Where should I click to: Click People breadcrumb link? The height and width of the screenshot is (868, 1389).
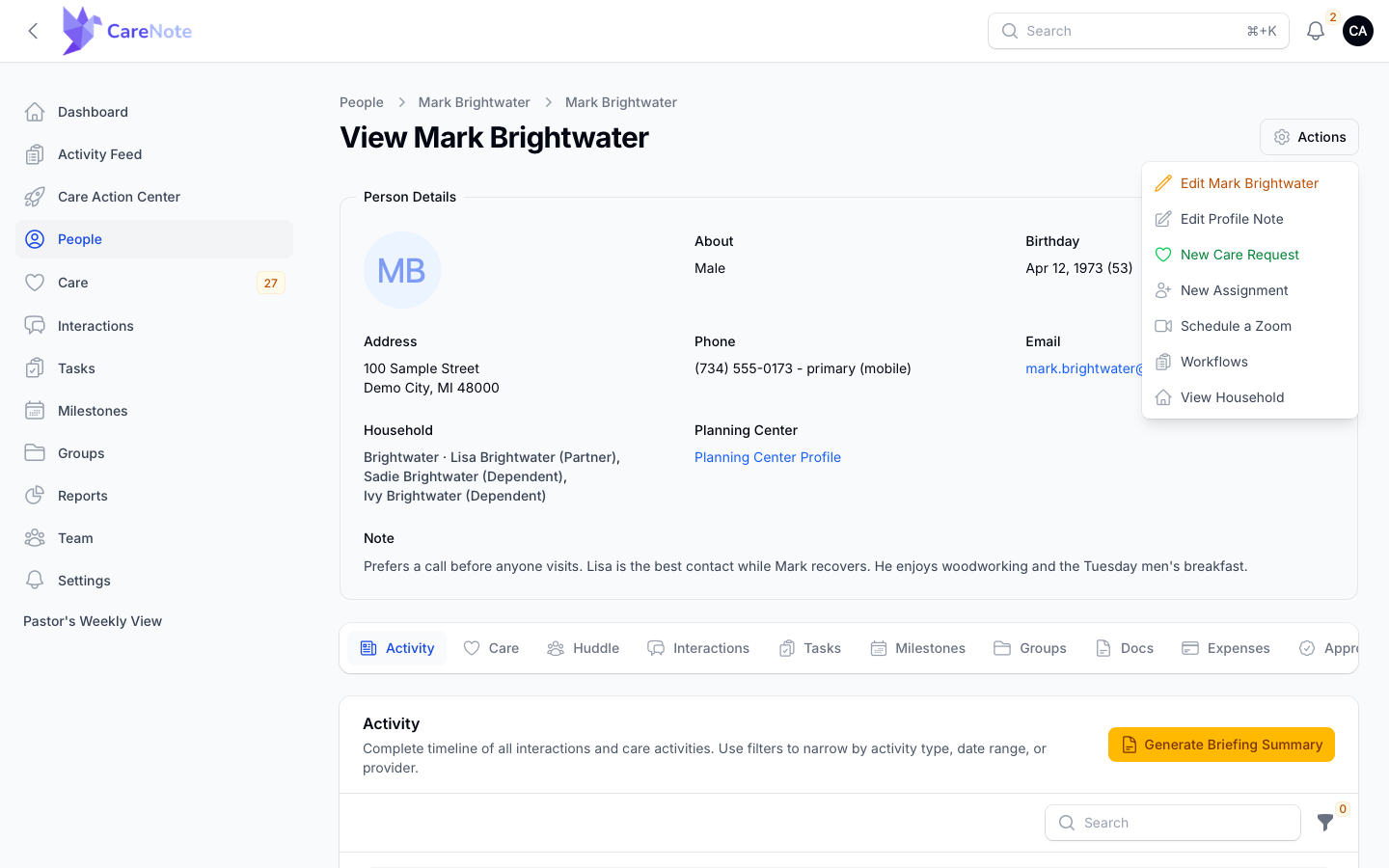362,102
